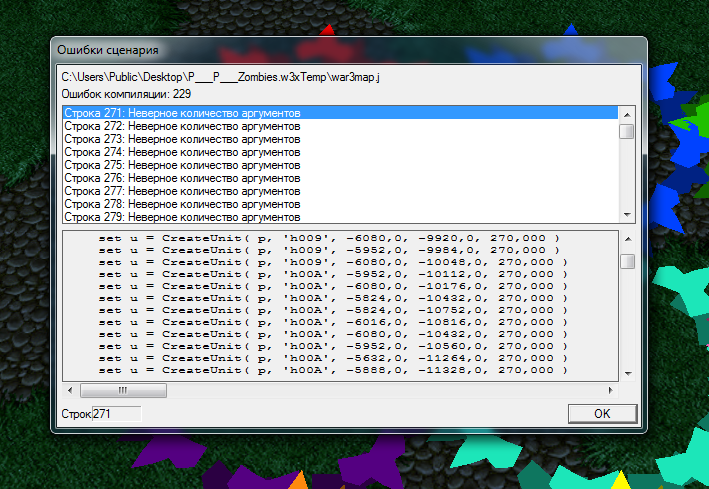The image size is (709, 489).
Task: Click code line with -5824,0, -10752,0
Action: pos(333,310)
